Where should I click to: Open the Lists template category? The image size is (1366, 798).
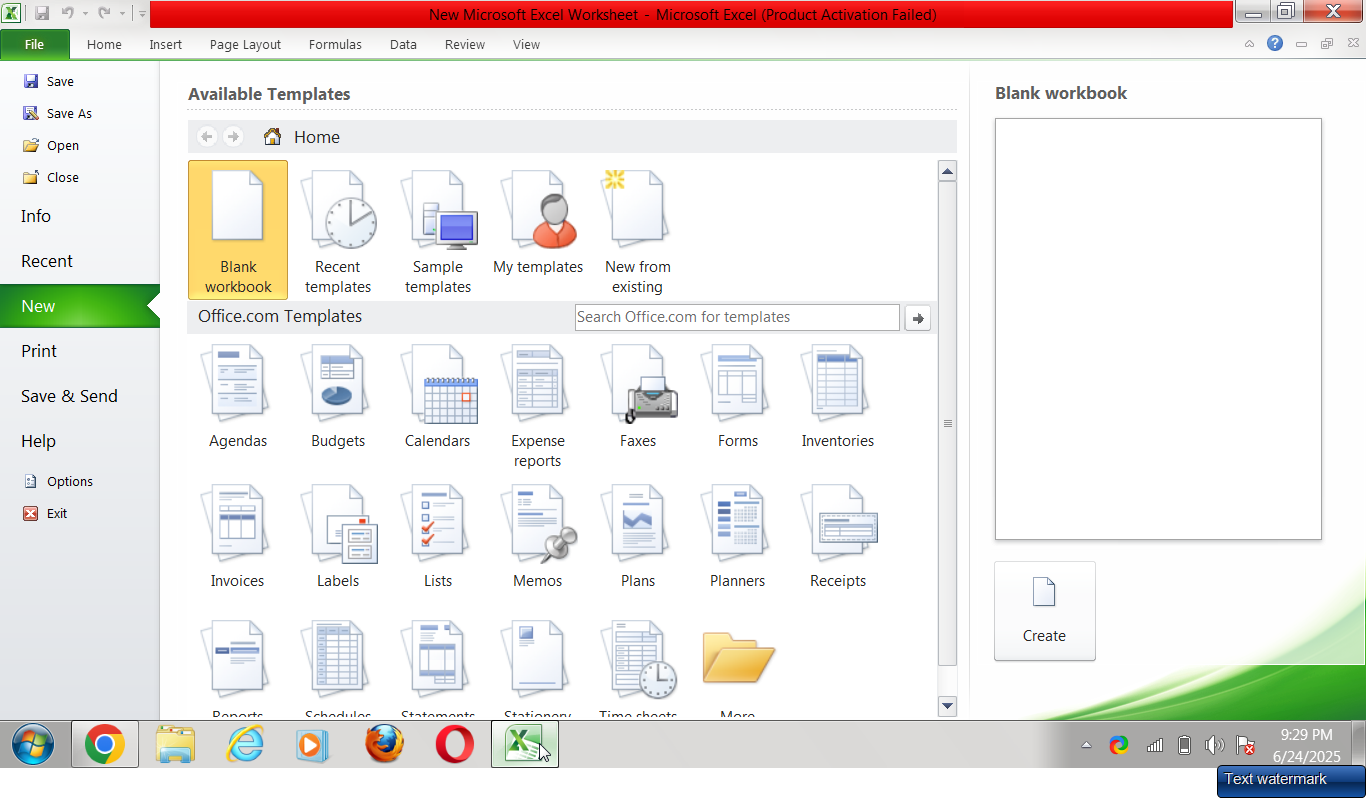(438, 536)
